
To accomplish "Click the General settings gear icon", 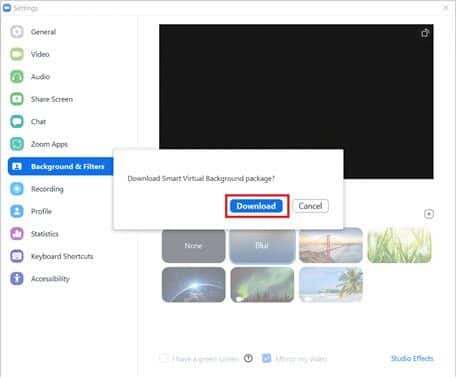I will (17, 32).
